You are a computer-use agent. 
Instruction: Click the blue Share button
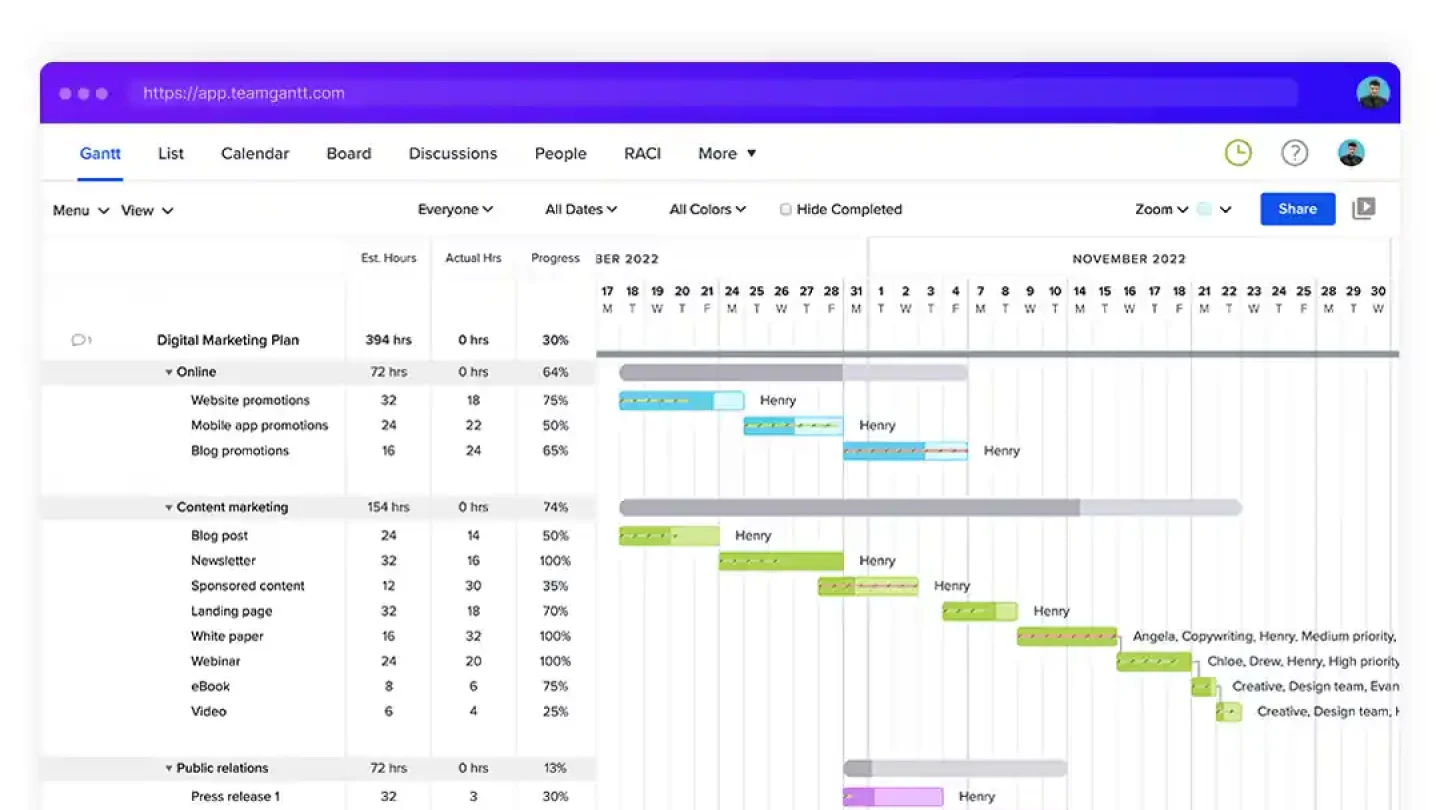(1297, 209)
